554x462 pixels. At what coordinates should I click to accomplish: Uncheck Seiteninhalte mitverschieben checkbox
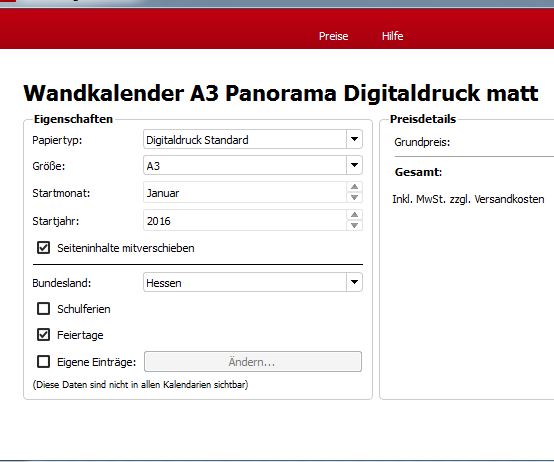coord(43,248)
